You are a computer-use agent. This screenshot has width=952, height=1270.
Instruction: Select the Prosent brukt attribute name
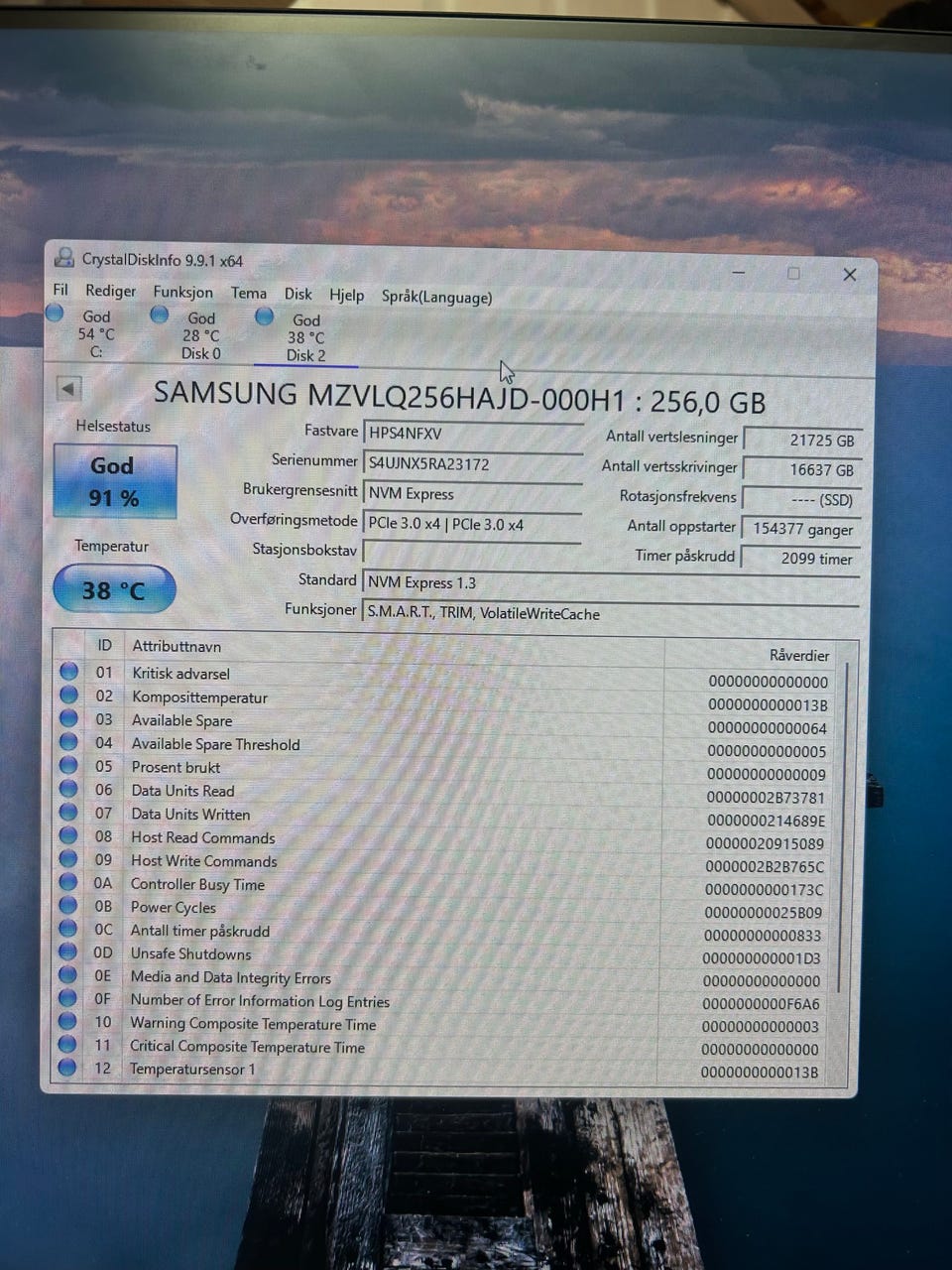point(176,767)
